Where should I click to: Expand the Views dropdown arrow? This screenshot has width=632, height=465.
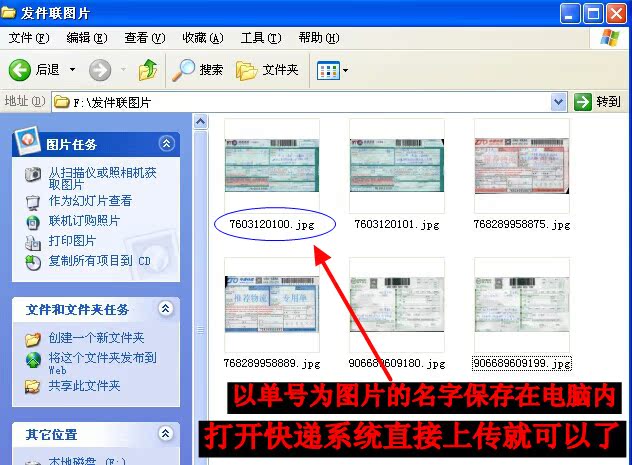click(345, 70)
